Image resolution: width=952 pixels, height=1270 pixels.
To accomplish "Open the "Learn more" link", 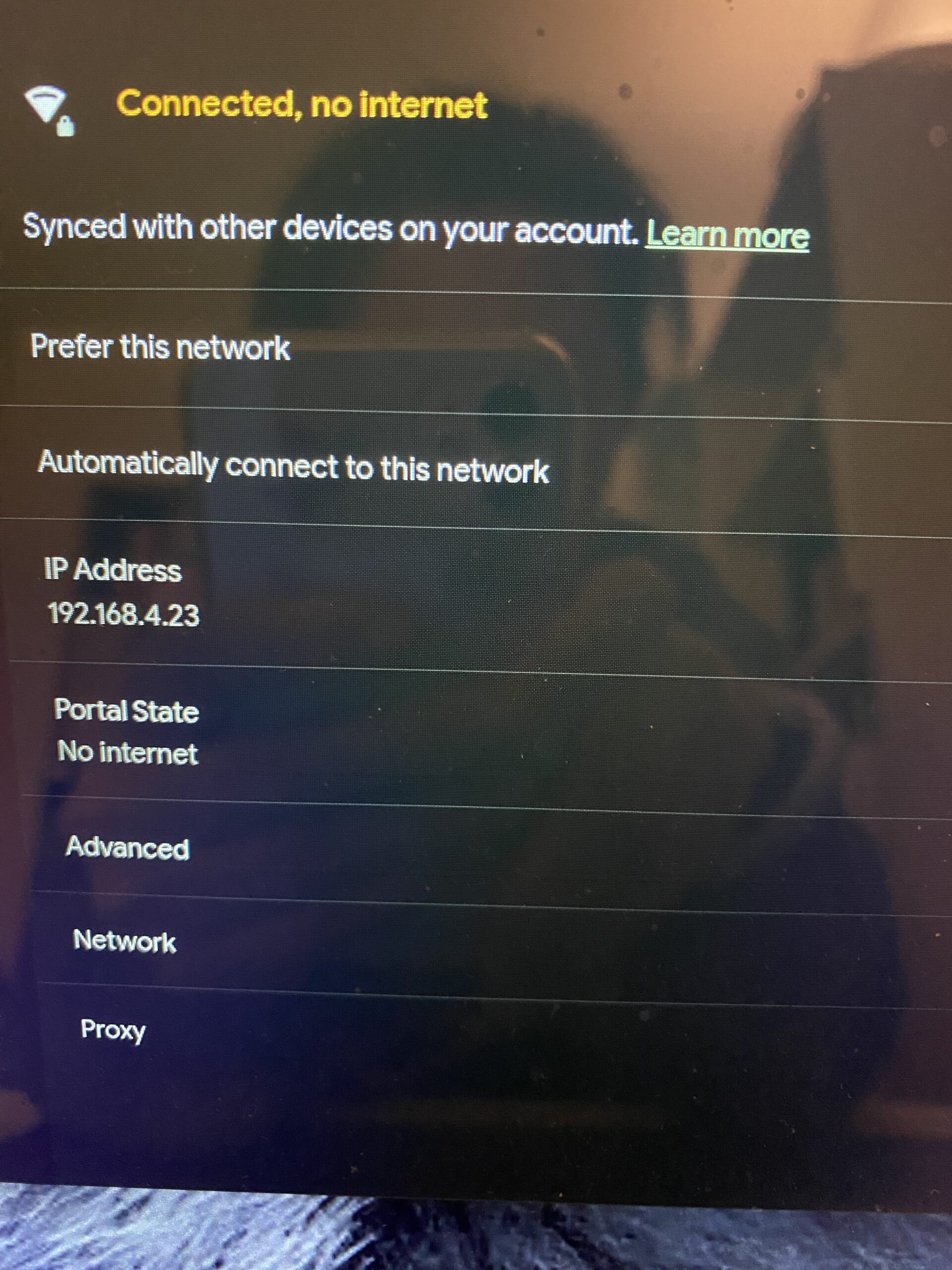I will (727, 234).
